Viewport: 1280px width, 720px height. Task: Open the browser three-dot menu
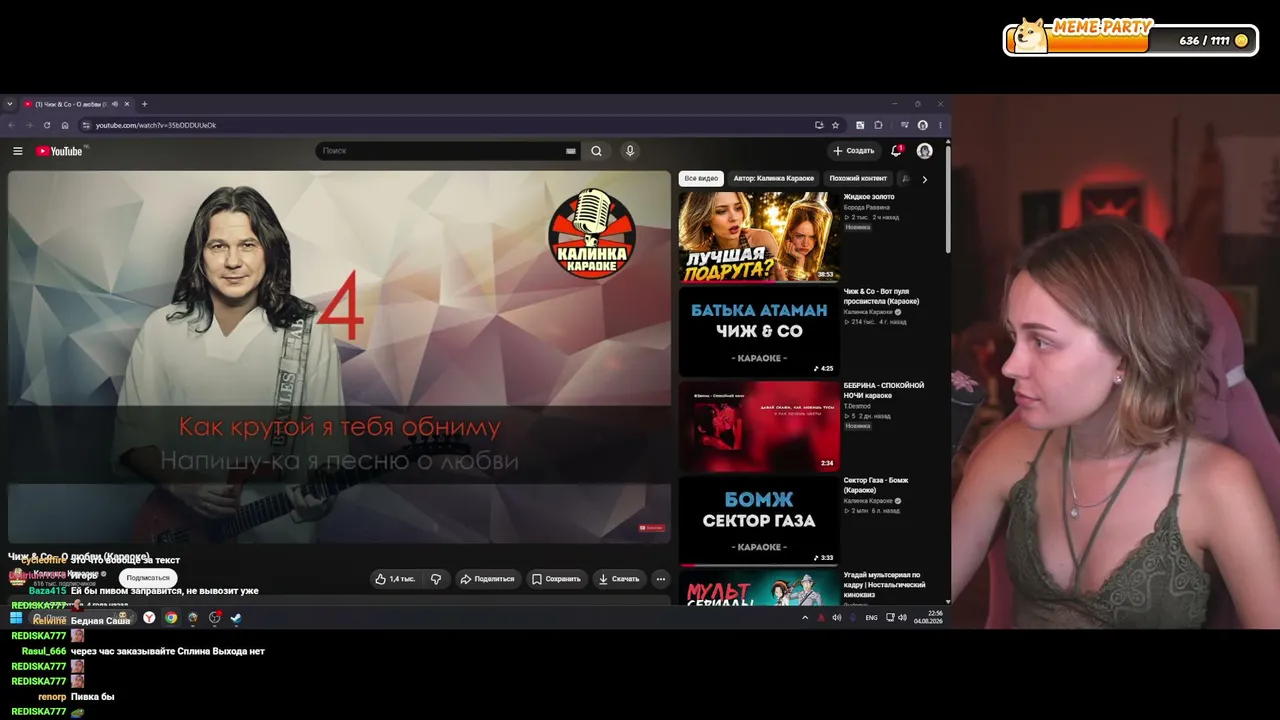click(940, 125)
